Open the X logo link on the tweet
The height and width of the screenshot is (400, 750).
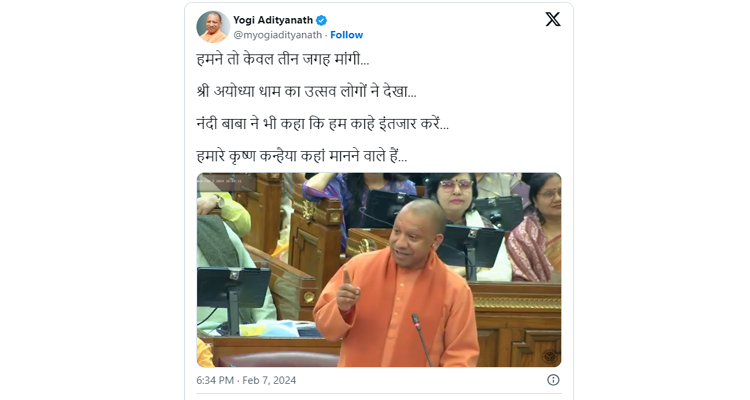click(553, 20)
